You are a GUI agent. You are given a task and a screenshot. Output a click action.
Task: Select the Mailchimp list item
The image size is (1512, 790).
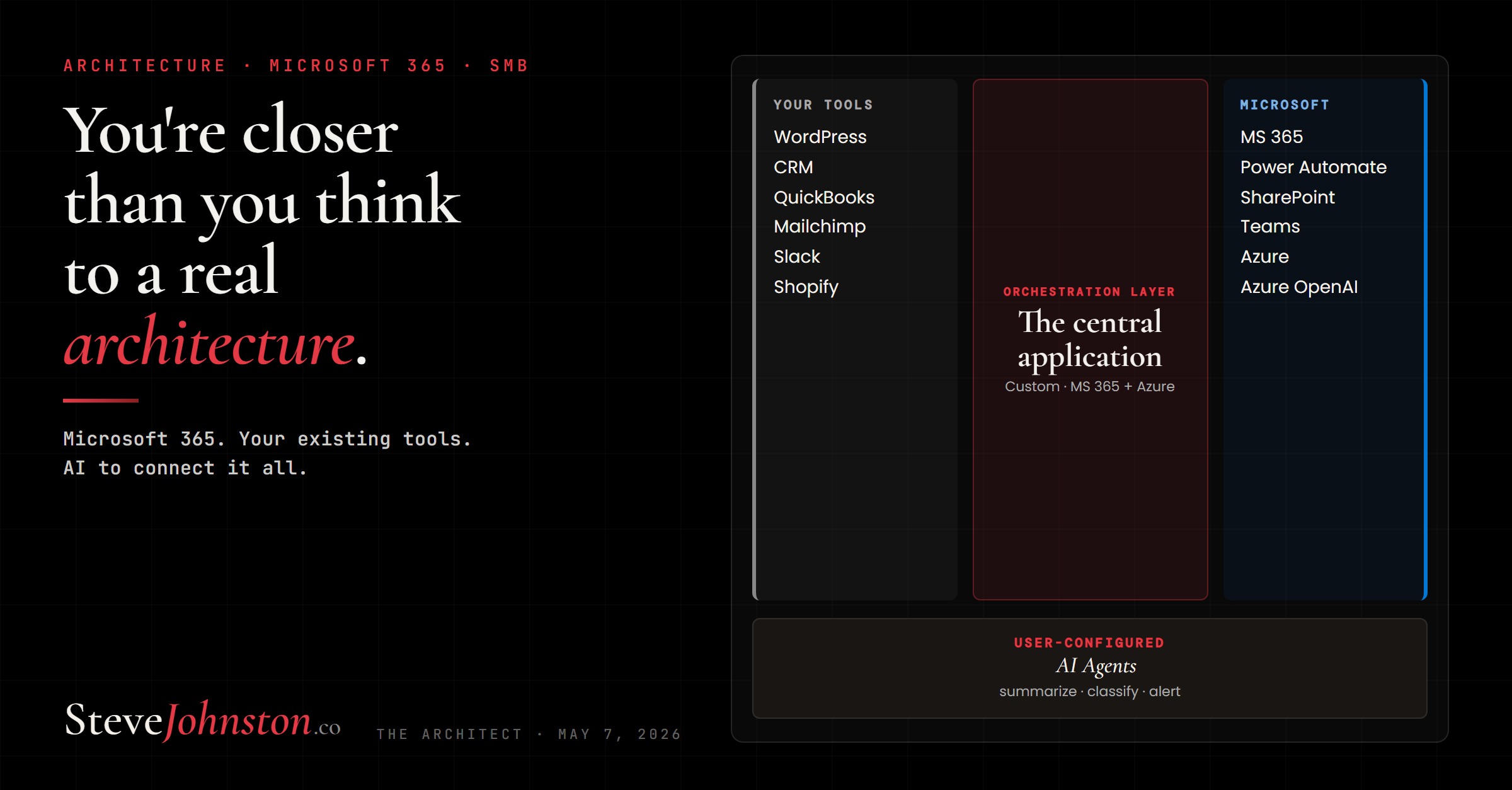[820, 227]
